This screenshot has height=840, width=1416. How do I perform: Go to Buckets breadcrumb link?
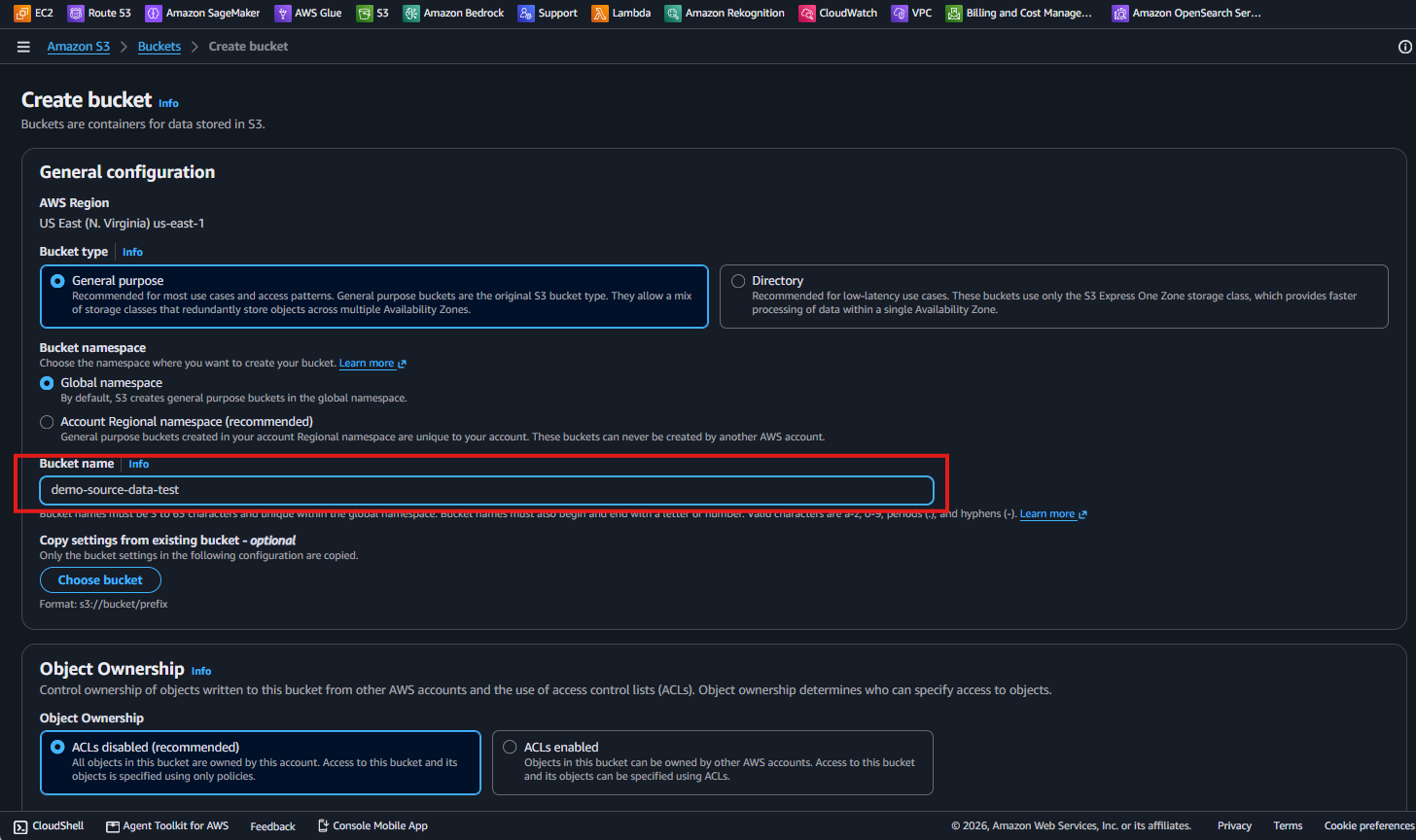tap(159, 47)
